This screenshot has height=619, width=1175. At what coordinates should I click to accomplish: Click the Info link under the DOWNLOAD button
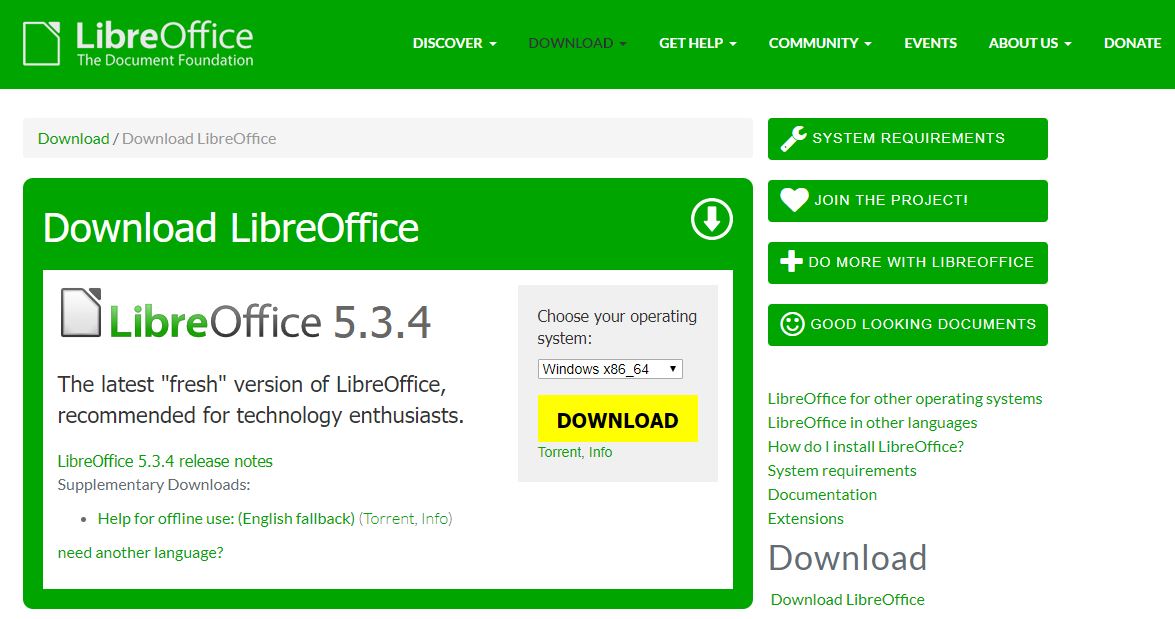pos(600,453)
